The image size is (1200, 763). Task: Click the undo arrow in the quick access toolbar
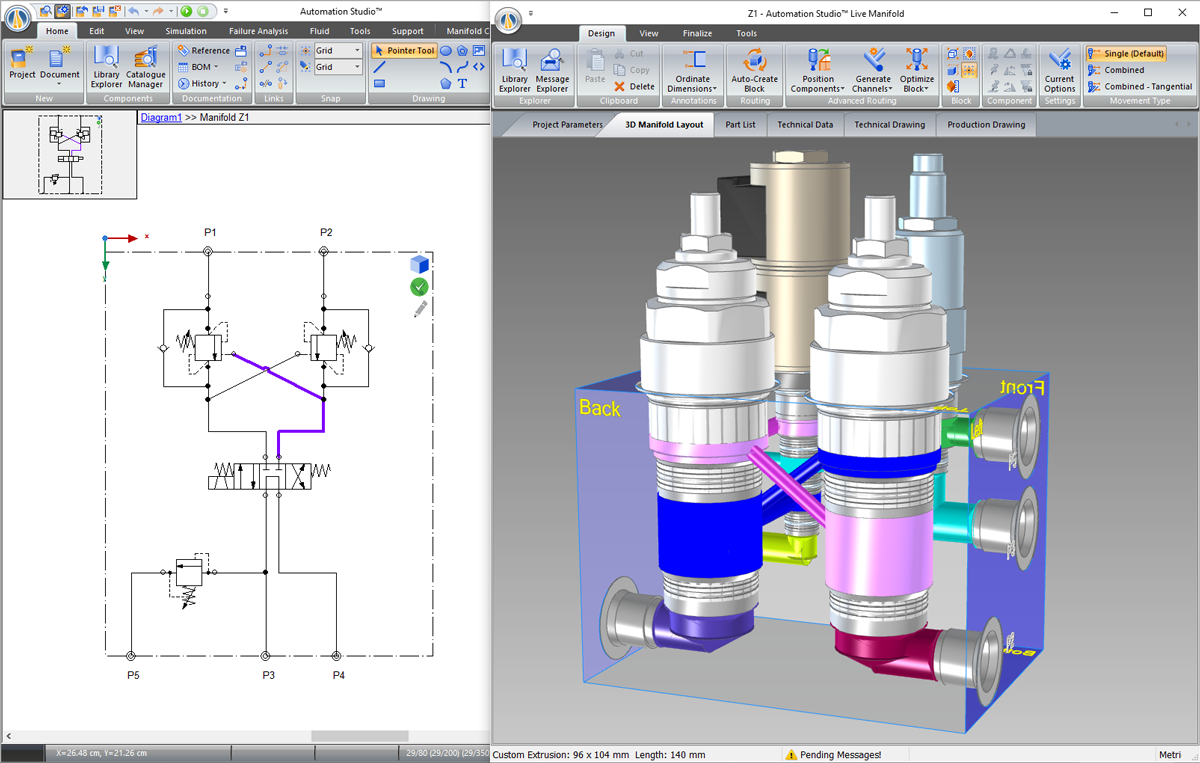coord(133,11)
